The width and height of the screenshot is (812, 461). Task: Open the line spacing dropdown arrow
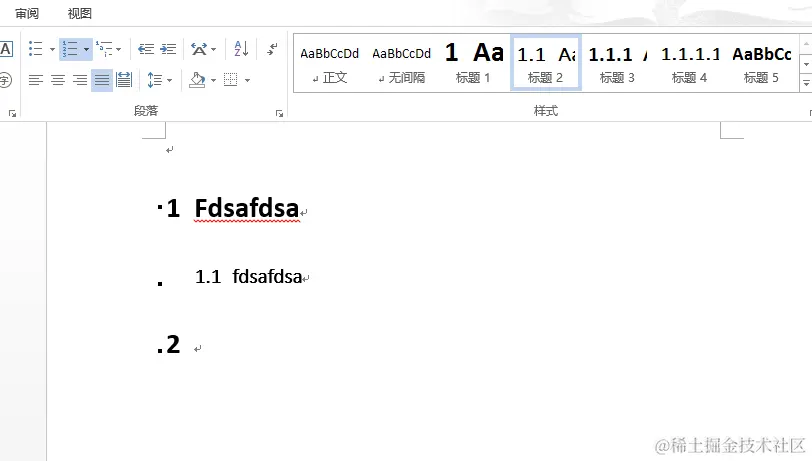169,80
